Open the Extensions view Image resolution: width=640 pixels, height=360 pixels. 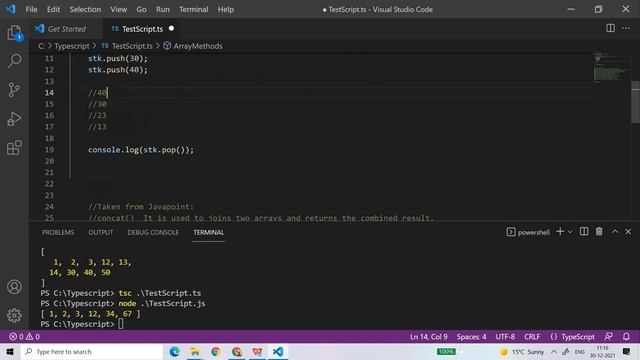[14, 148]
